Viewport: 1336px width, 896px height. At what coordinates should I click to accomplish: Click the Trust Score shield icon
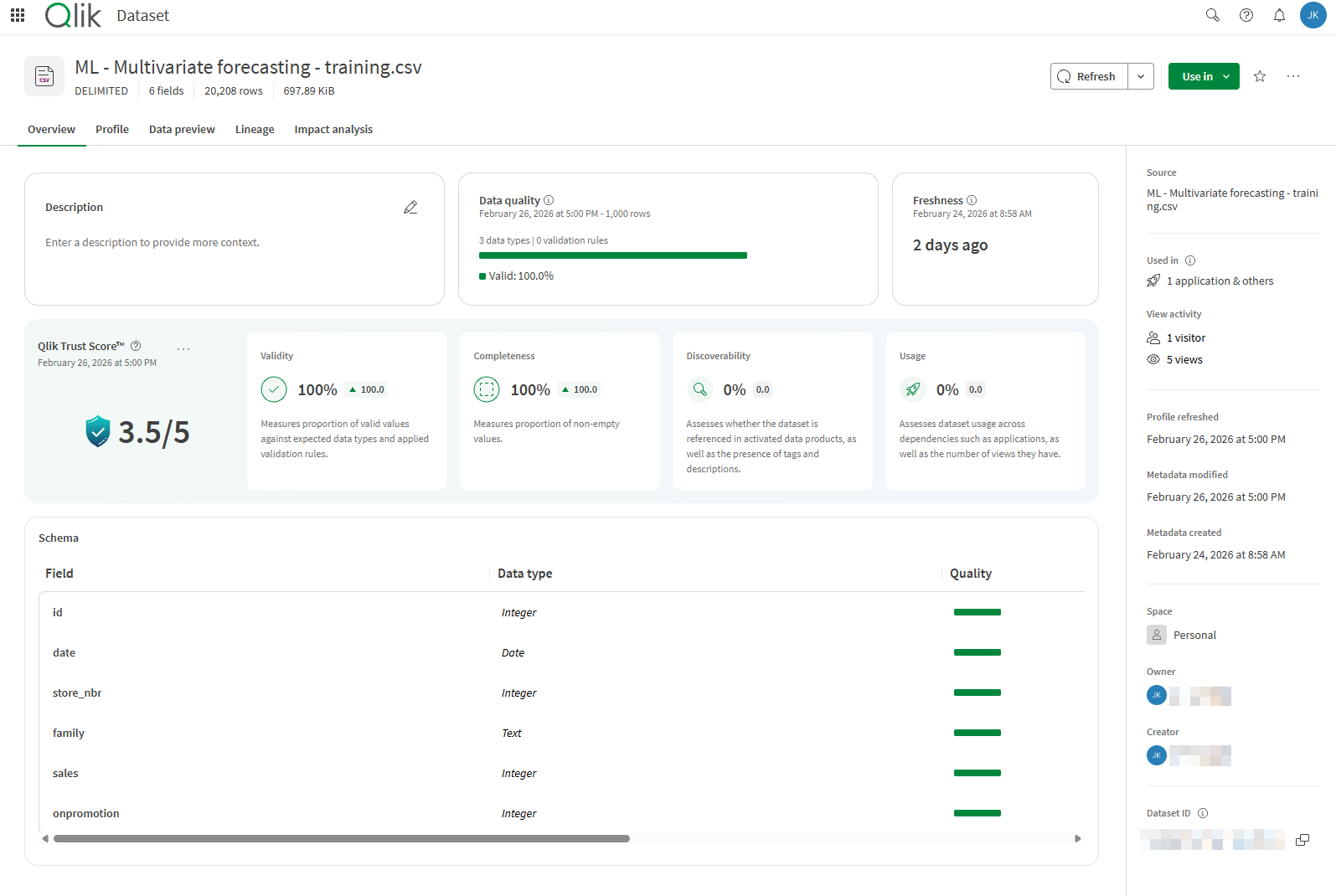[98, 431]
